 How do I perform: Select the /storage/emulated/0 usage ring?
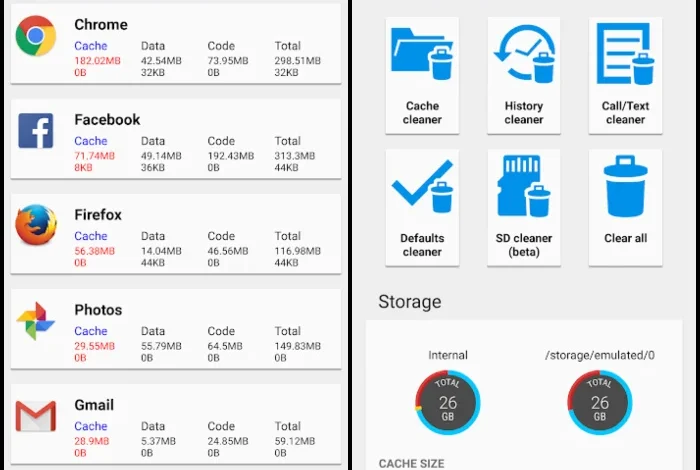click(x=600, y=402)
